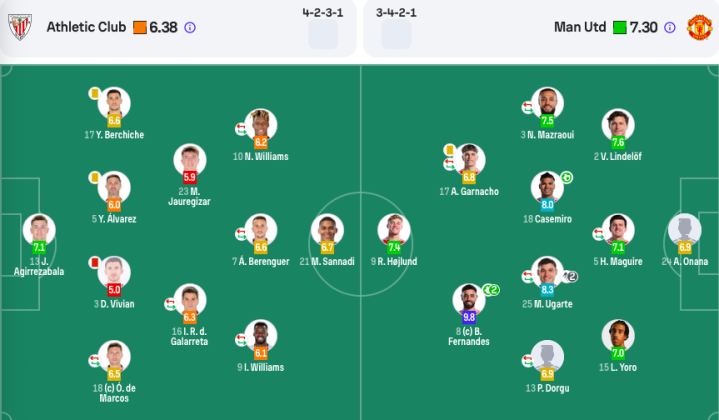Click the Athletic Club team name
This screenshot has height=420, width=719.
point(86,27)
